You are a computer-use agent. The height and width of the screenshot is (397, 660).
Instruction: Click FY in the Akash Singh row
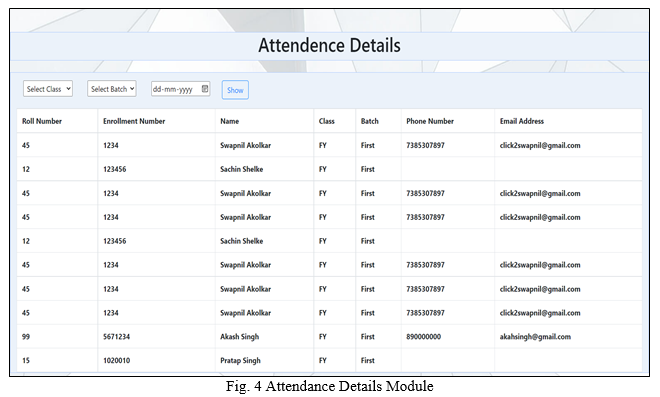(323, 337)
